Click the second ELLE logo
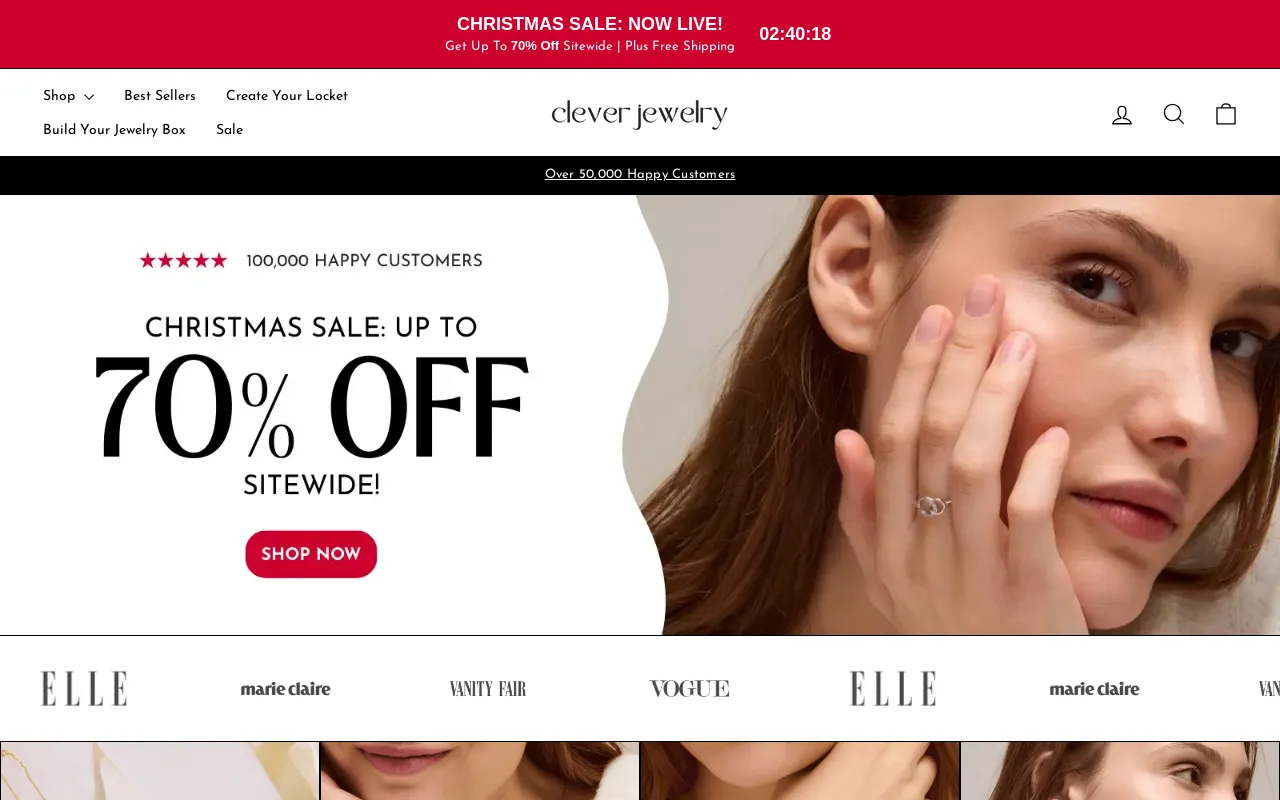The width and height of the screenshot is (1280, 800). [893, 688]
